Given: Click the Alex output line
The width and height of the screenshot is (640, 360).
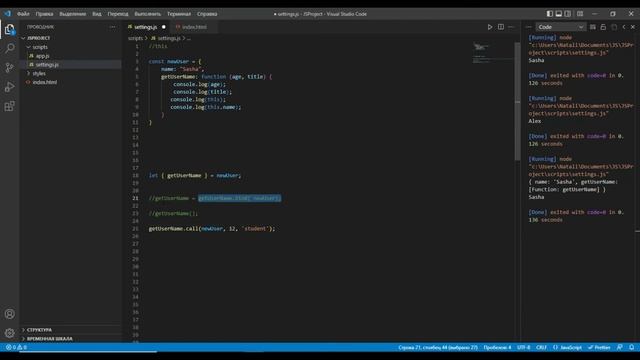Looking at the screenshot, I should click(534, 121).
